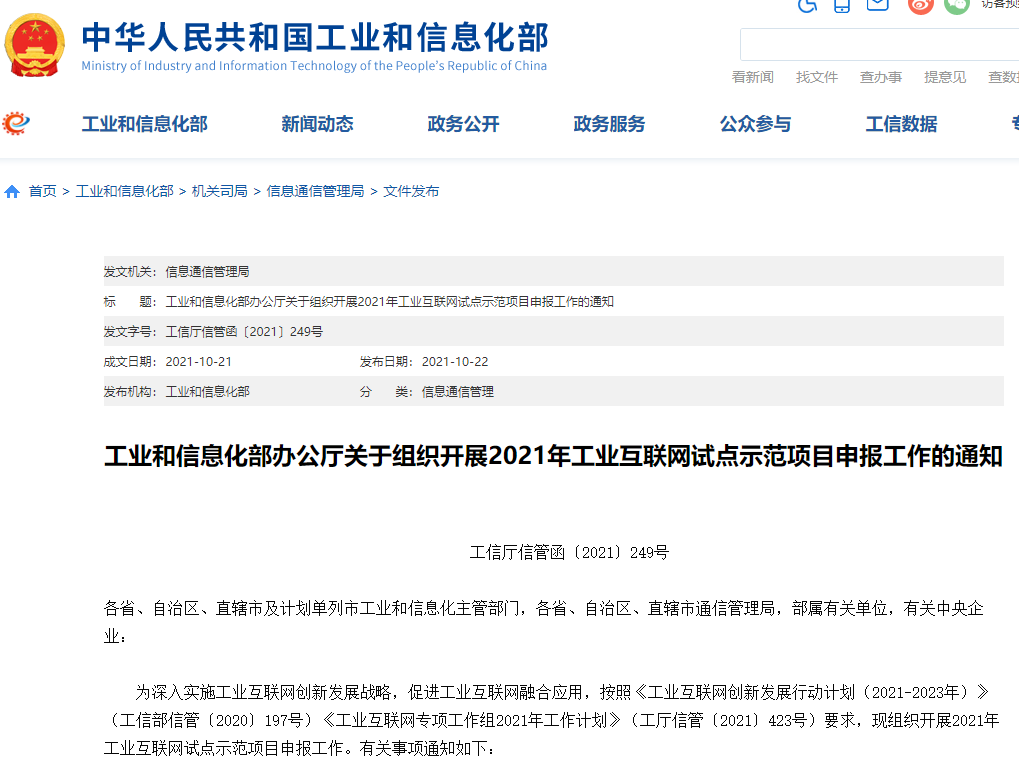1019x781 pixels.
Task: Open 信息通信管理局 breadcrumb link
Action: (x=315, y=191)
